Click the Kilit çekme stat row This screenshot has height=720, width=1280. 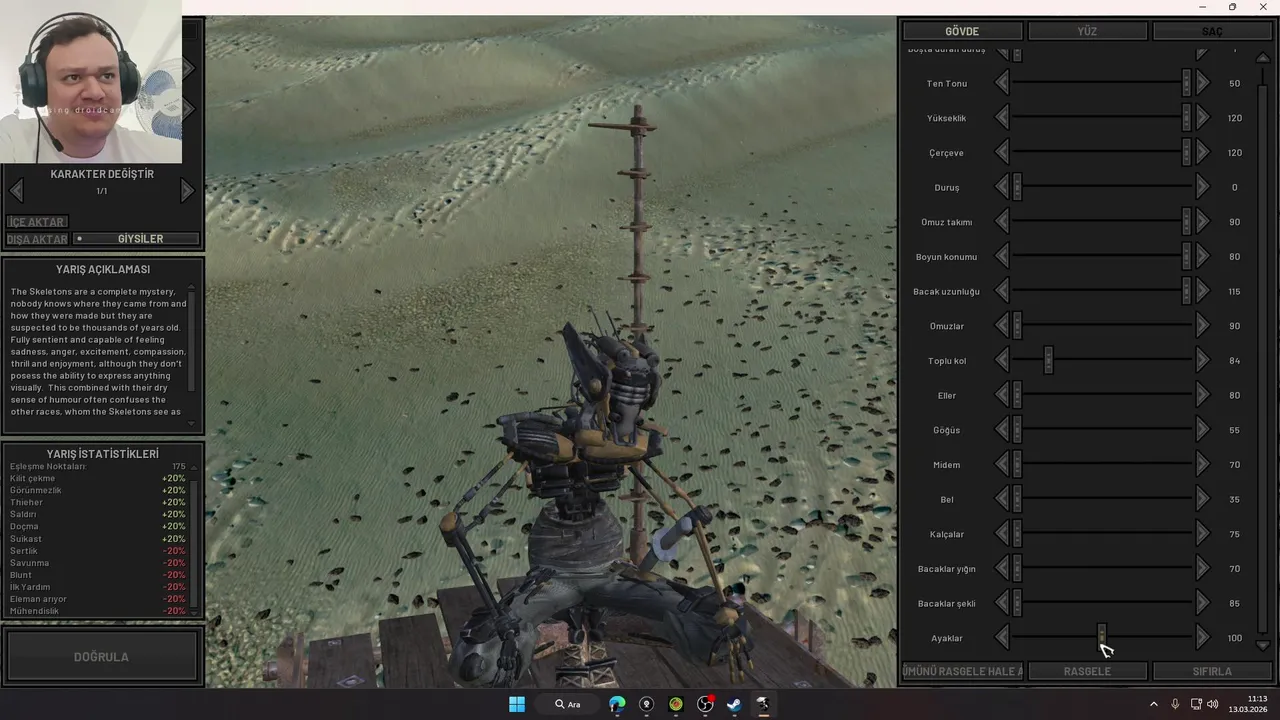point(98,478)
